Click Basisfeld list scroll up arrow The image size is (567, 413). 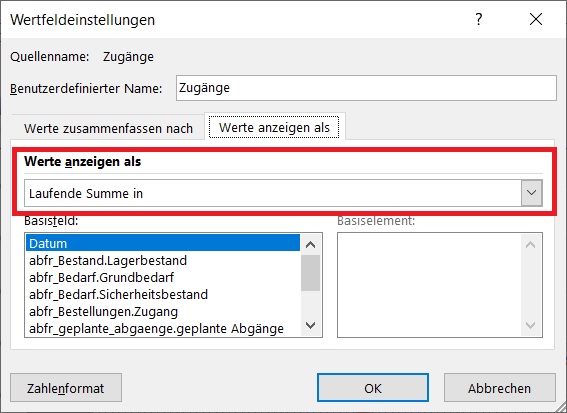pyautogui.click(x=311, y=245)
